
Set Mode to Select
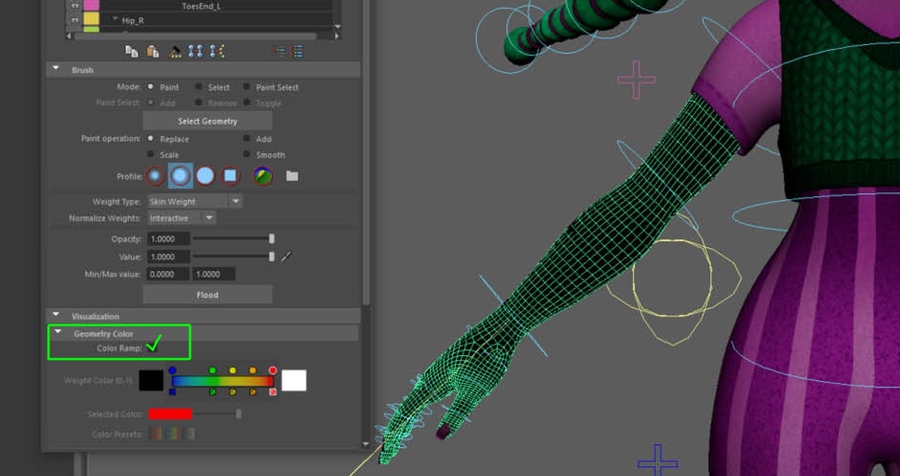point(200,87)
